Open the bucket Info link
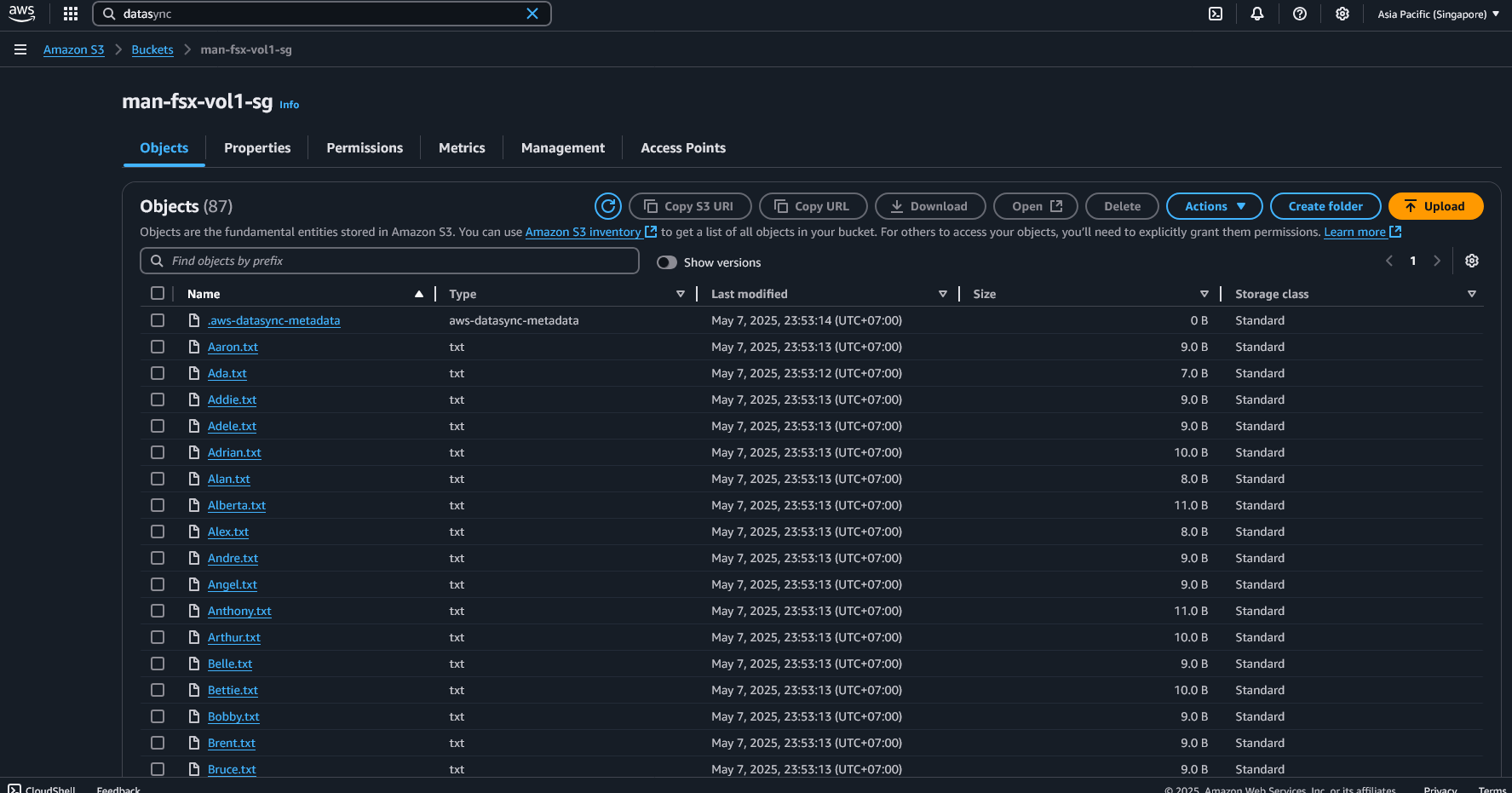This screenshot has width=1512, height=793. [x=290, y=105]
